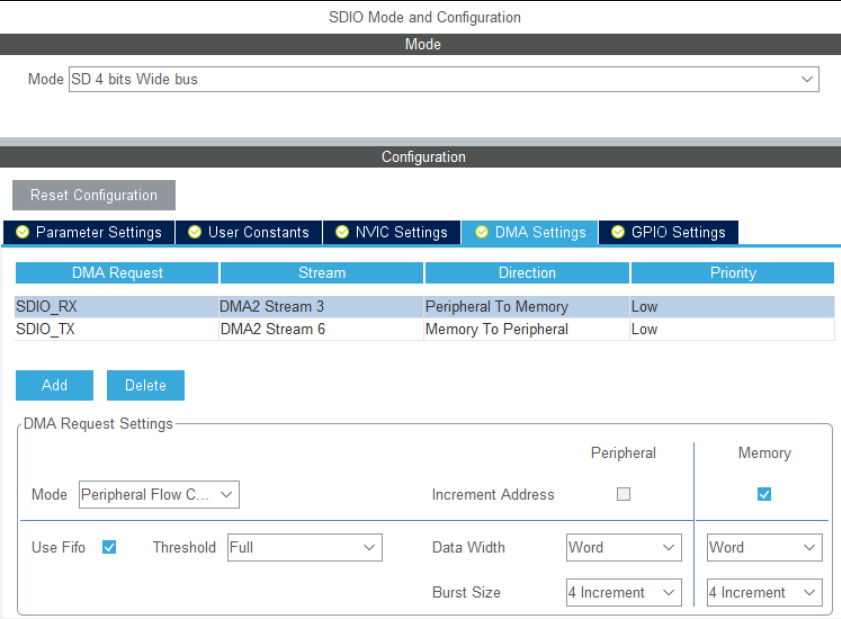Go to the NVIC Settings tab
The height and width of the screenshot is (619, 841).
click(x=391, y=232)
